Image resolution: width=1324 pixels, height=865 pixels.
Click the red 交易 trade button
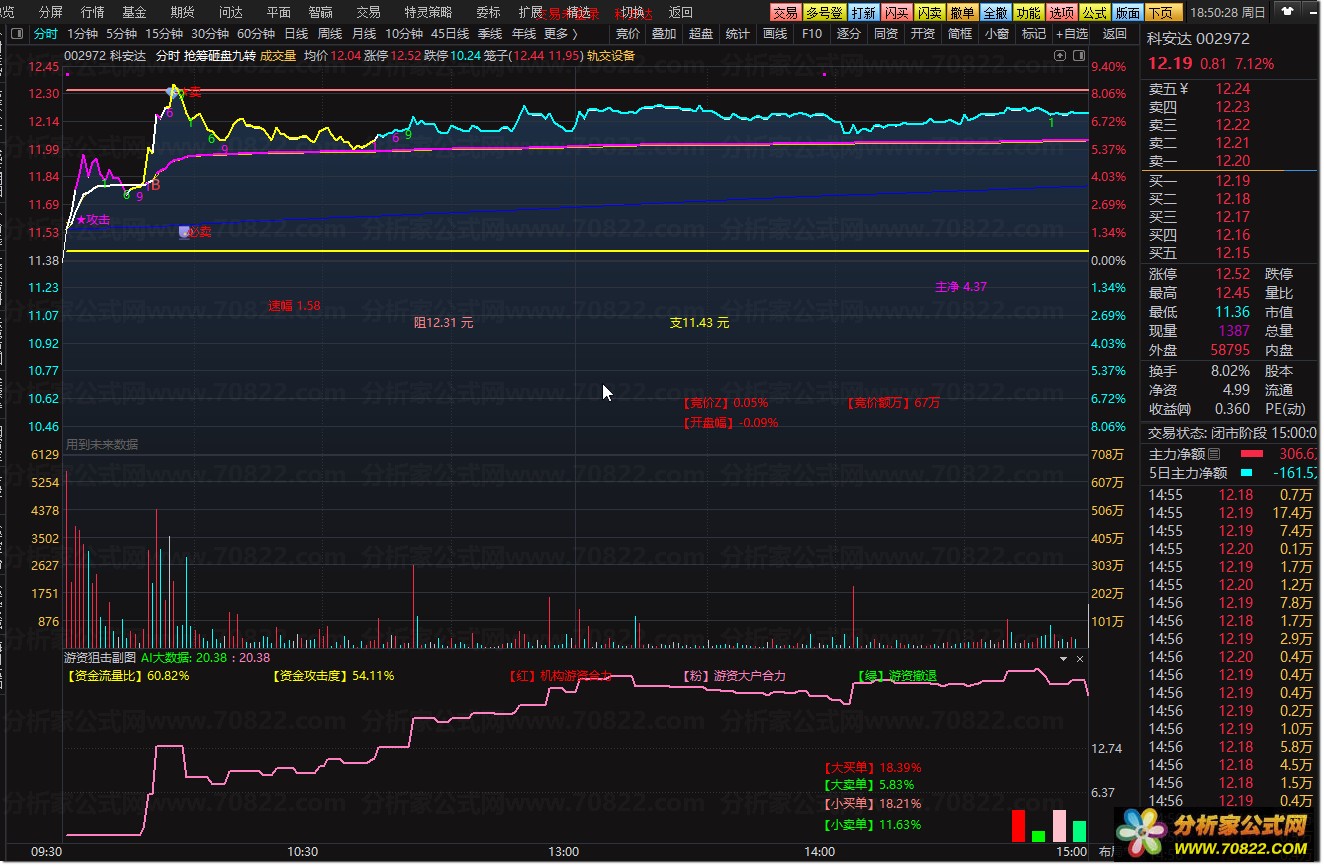tap(785, 13)
